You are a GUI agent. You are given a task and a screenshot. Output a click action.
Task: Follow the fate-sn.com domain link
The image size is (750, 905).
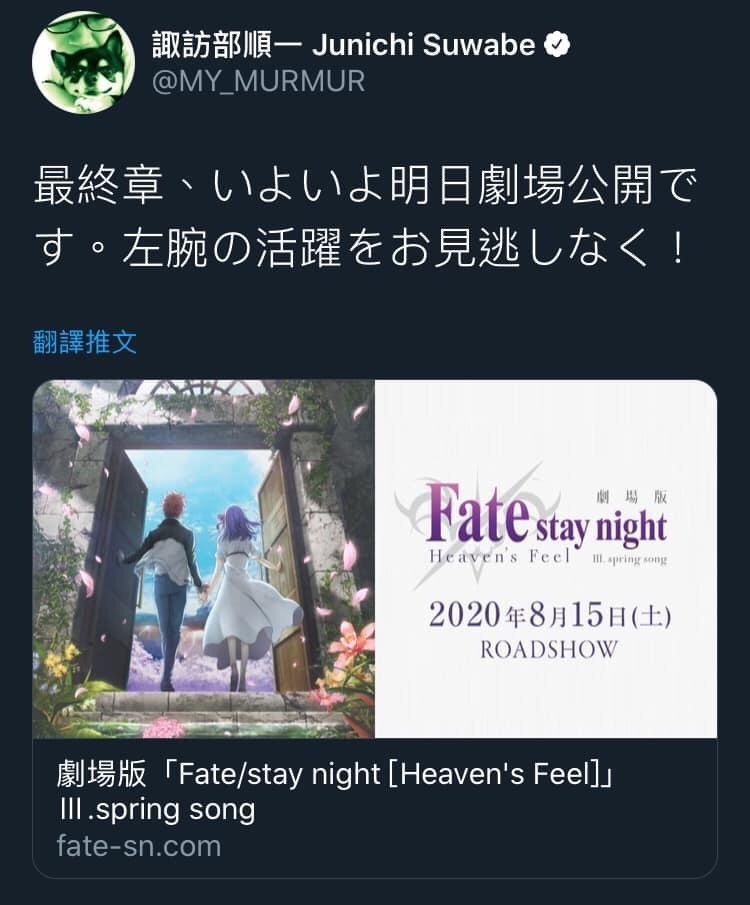point(139,846)
